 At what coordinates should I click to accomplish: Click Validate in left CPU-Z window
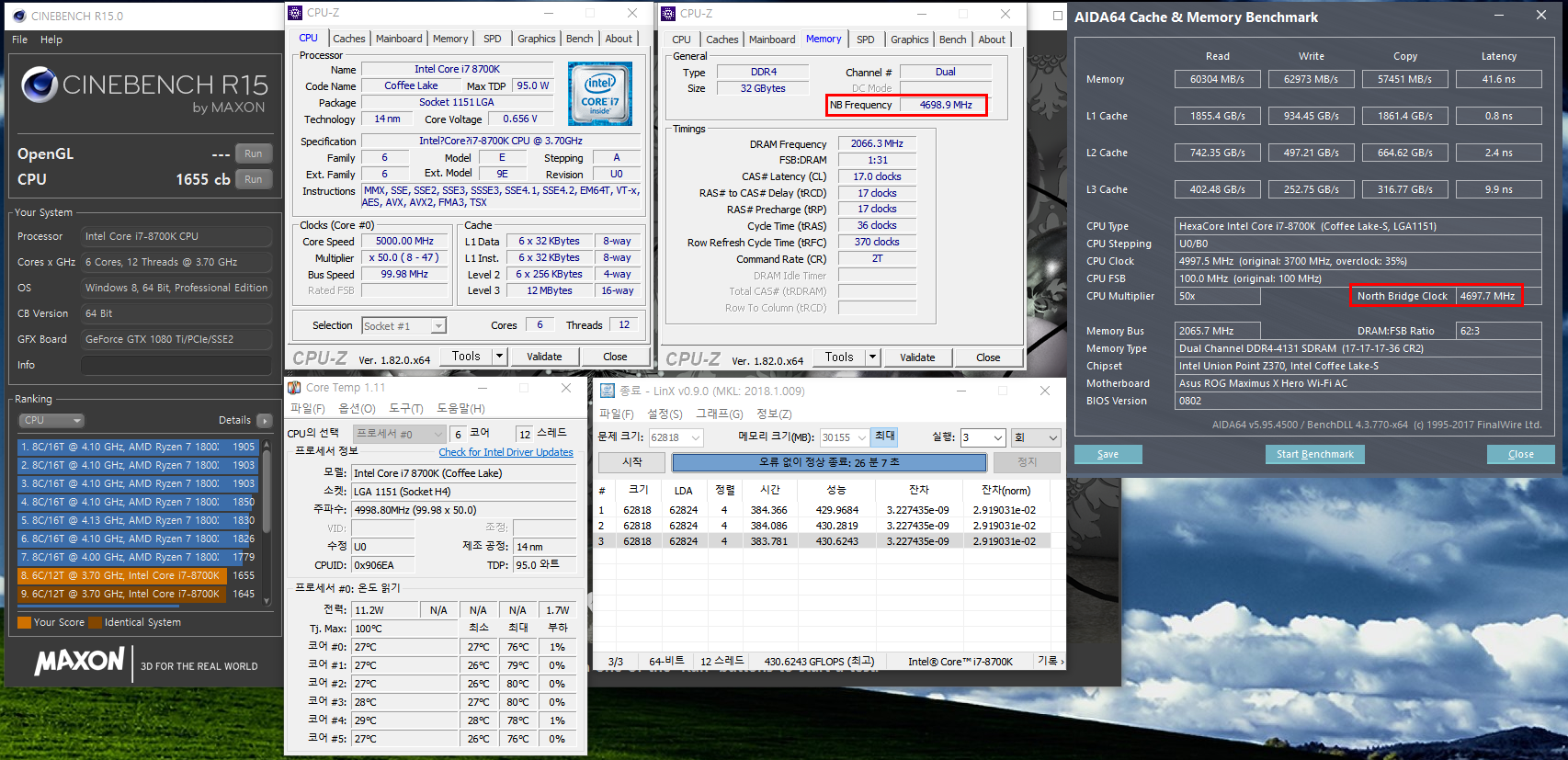[544, 357]
